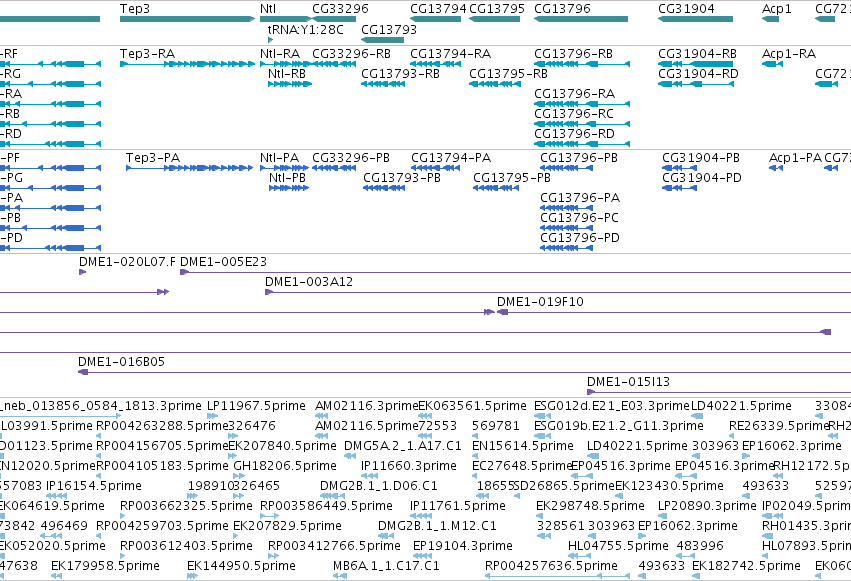The width and height of the screenshot is (851, 581).
Task: Select the CG13796-RD transcript
Action: click(x=582, y=144)
